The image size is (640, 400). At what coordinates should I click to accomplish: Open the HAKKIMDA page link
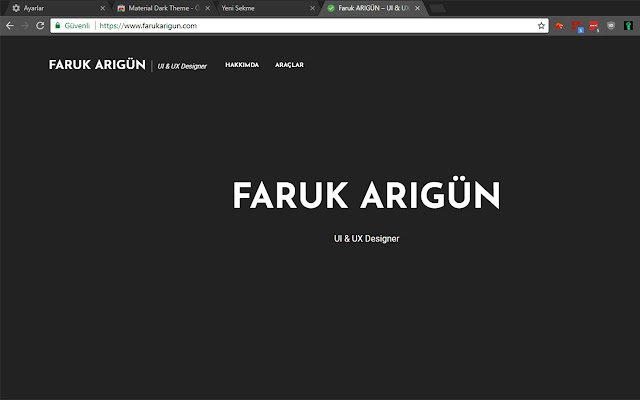point(242,65)
